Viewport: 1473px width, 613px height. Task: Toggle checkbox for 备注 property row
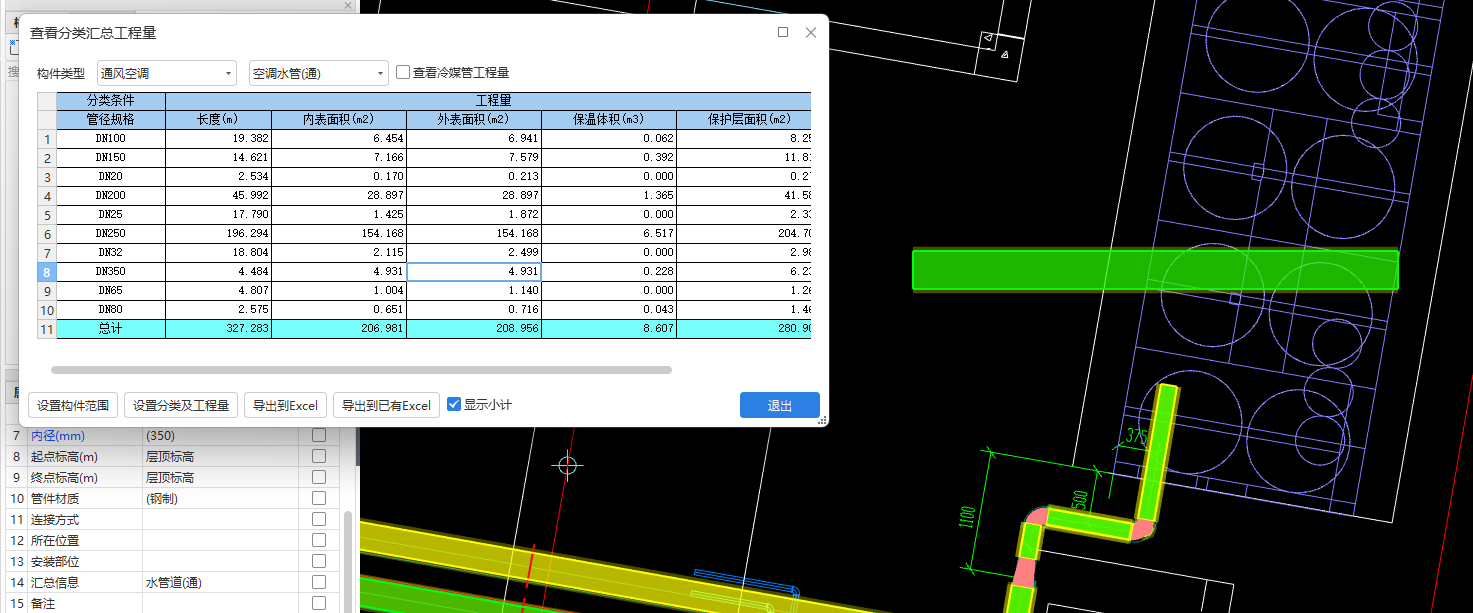coord(319,603)
